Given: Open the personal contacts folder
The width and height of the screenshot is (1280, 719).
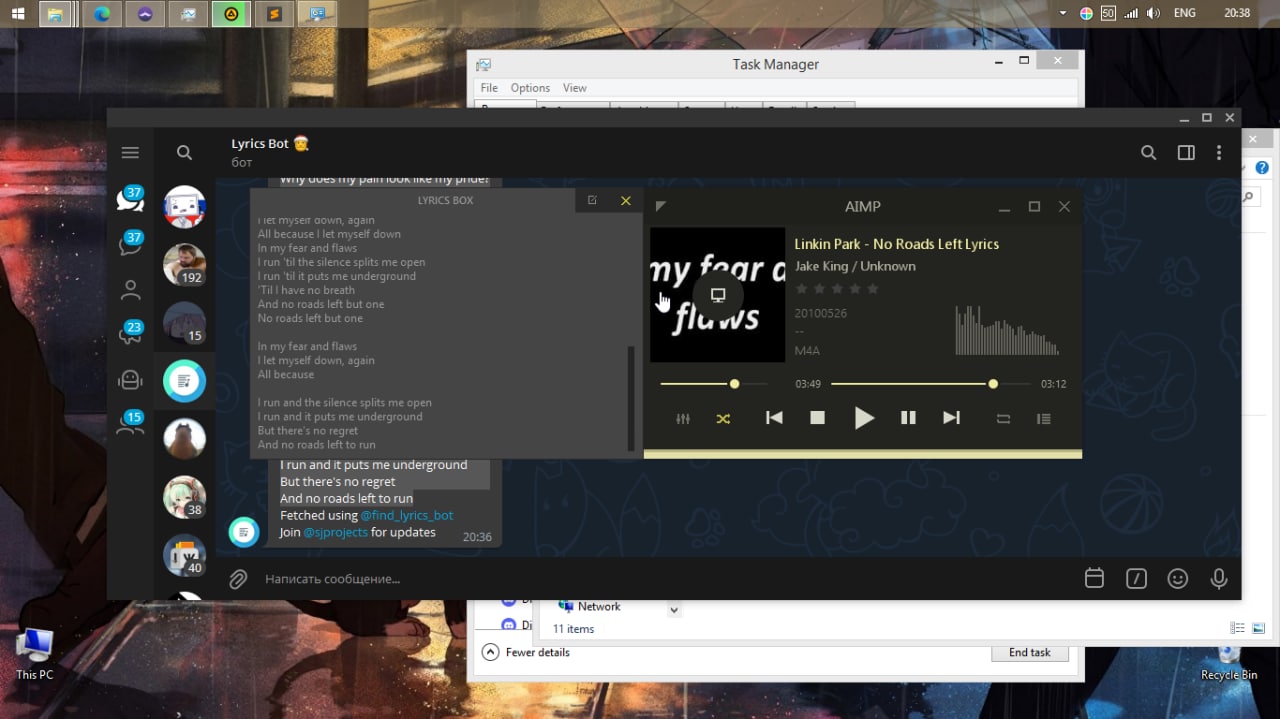Looking at the screenshot, I should coord(130,291).
